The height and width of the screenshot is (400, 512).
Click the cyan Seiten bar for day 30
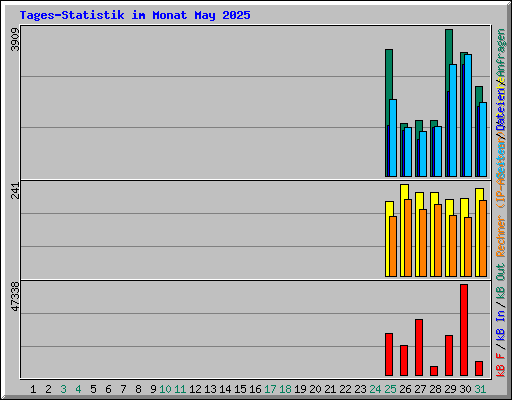[468, 115]
